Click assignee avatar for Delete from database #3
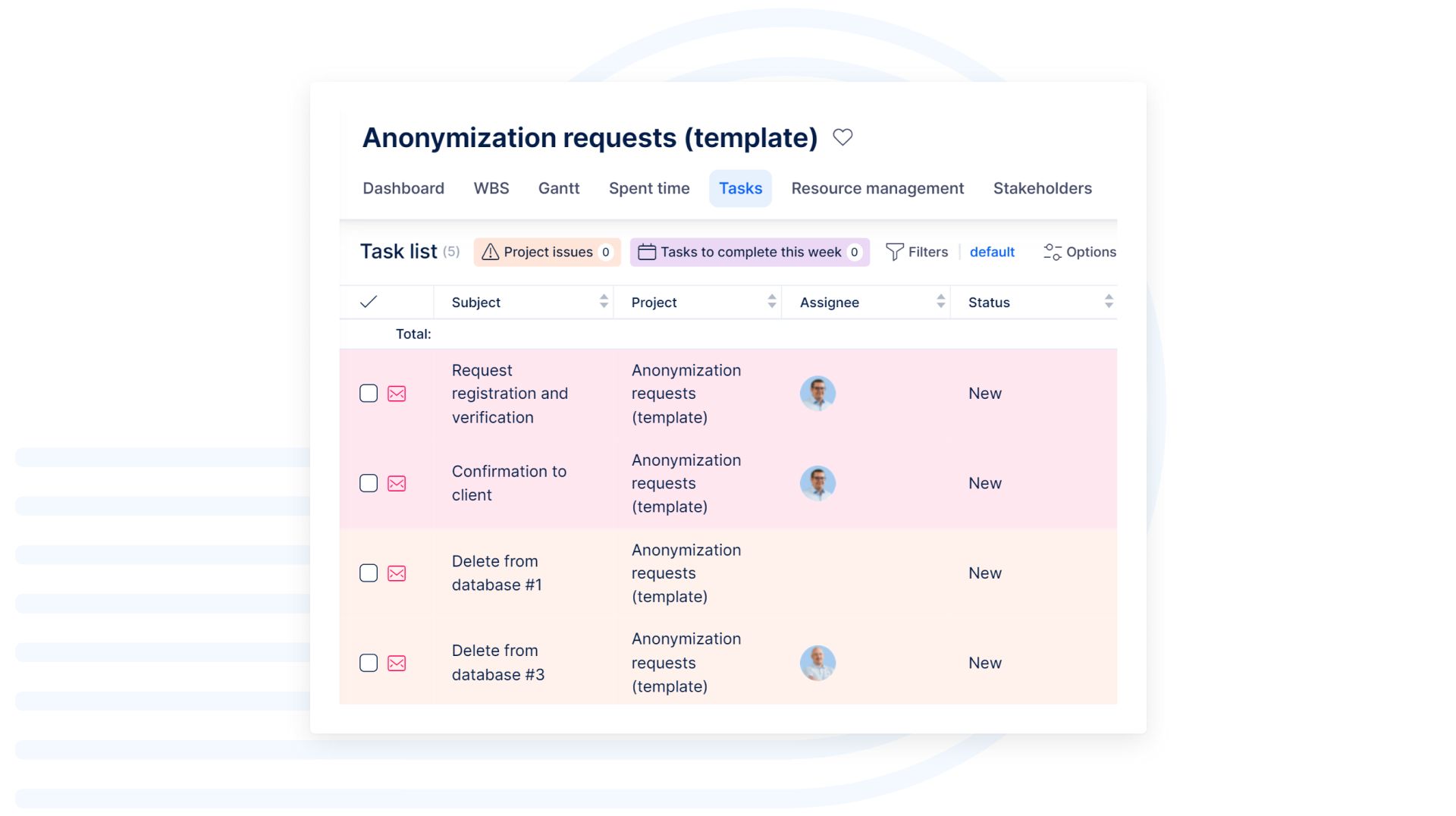 [817, 664]
